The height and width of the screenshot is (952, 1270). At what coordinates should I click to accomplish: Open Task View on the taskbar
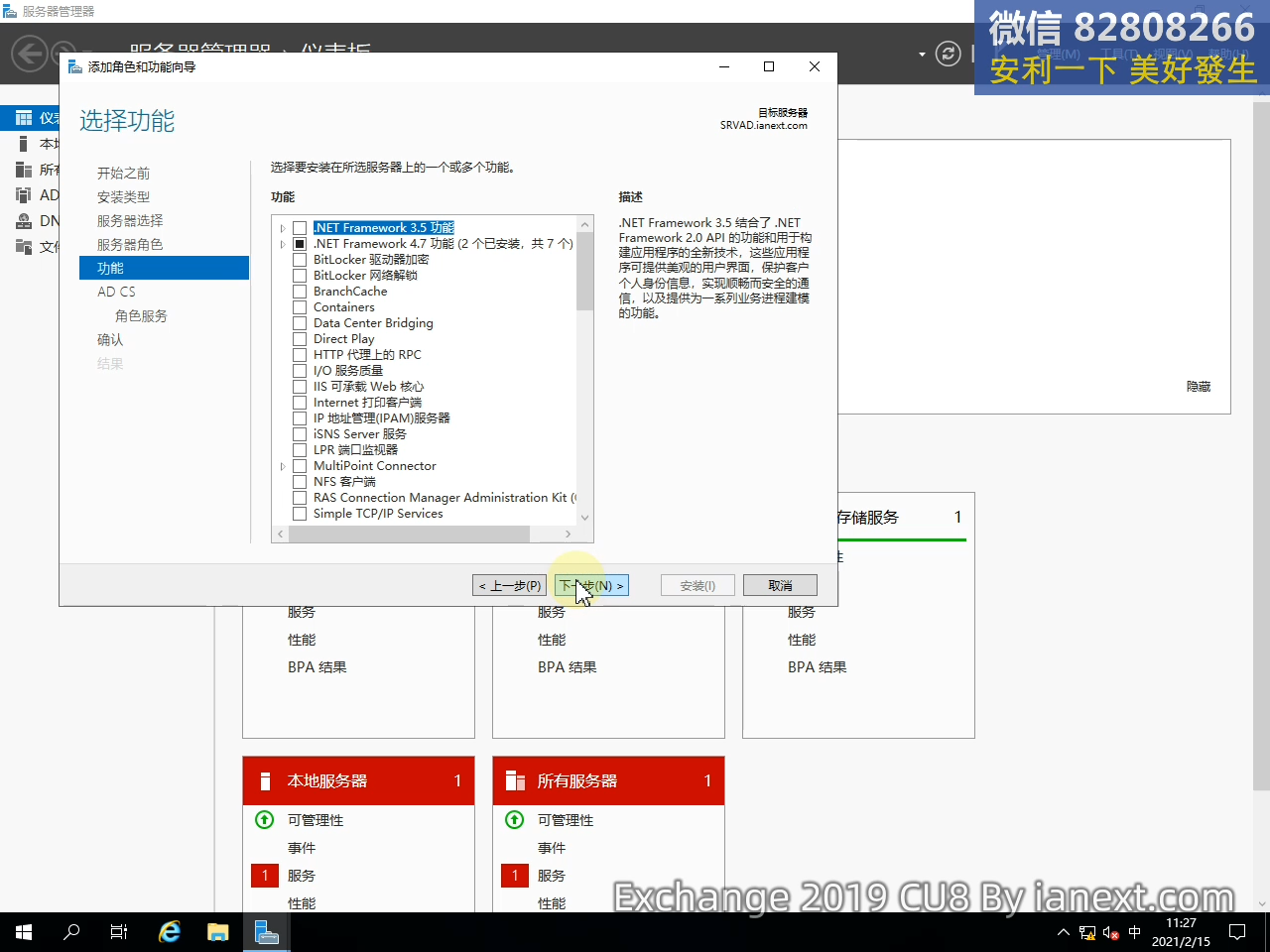click(x=119, y=932)
